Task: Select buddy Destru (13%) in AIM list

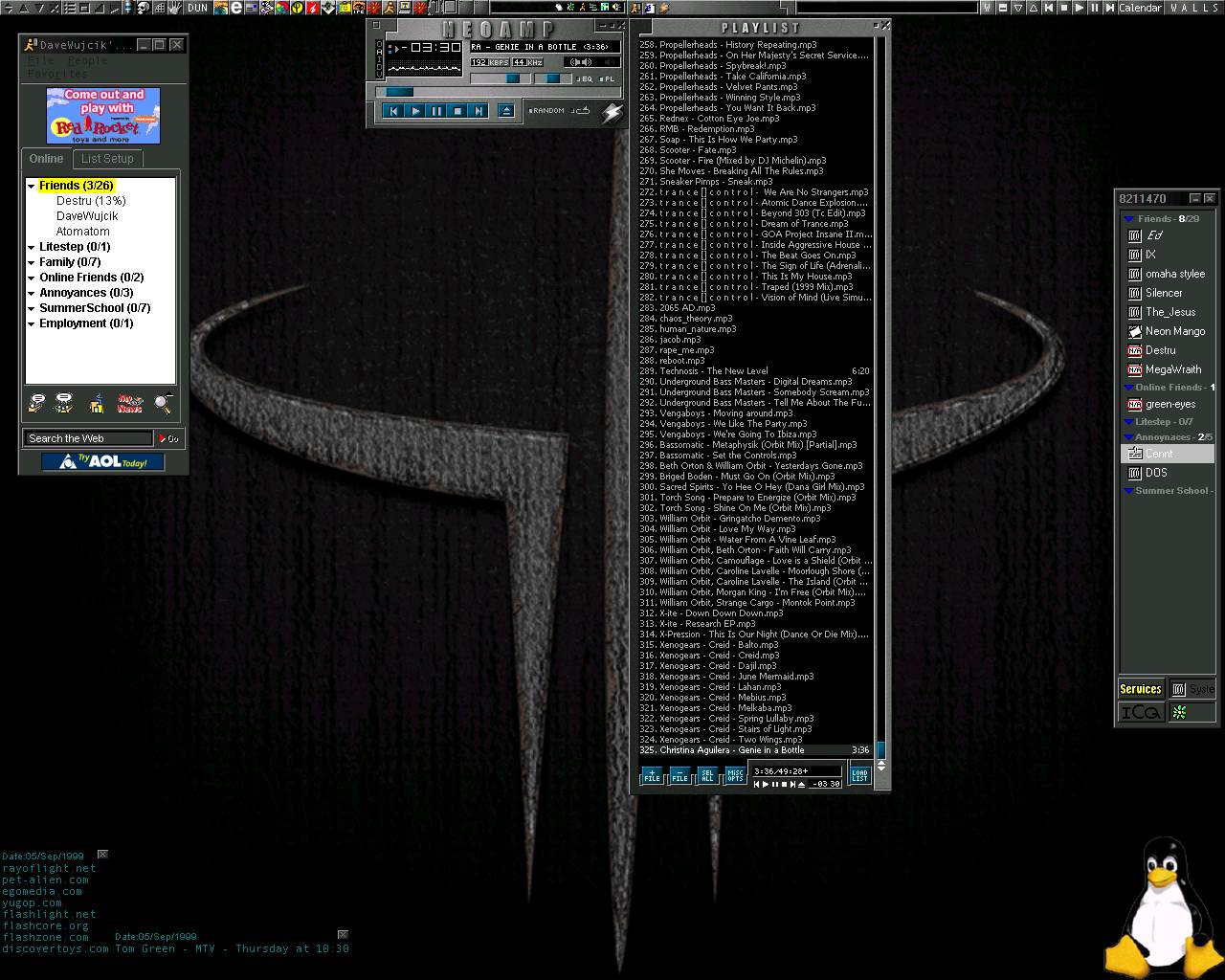Action: (x=91, y=201)
